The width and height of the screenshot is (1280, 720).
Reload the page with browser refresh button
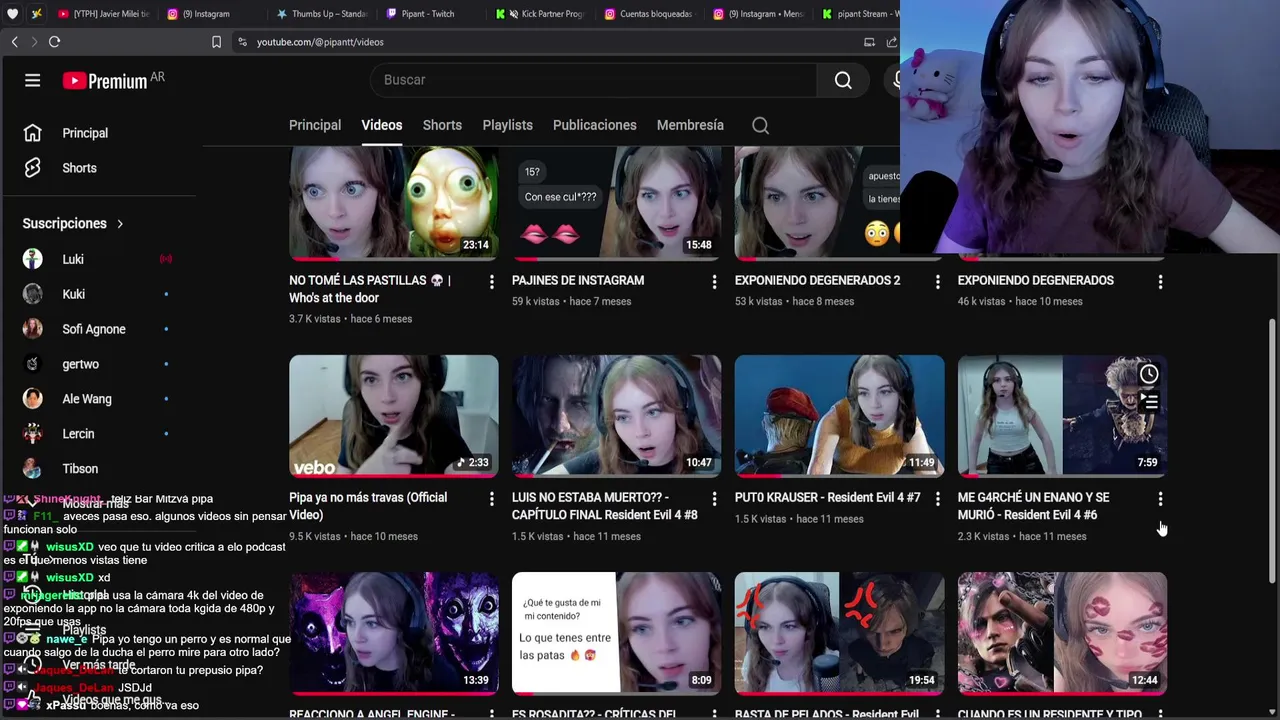point(55,42)
